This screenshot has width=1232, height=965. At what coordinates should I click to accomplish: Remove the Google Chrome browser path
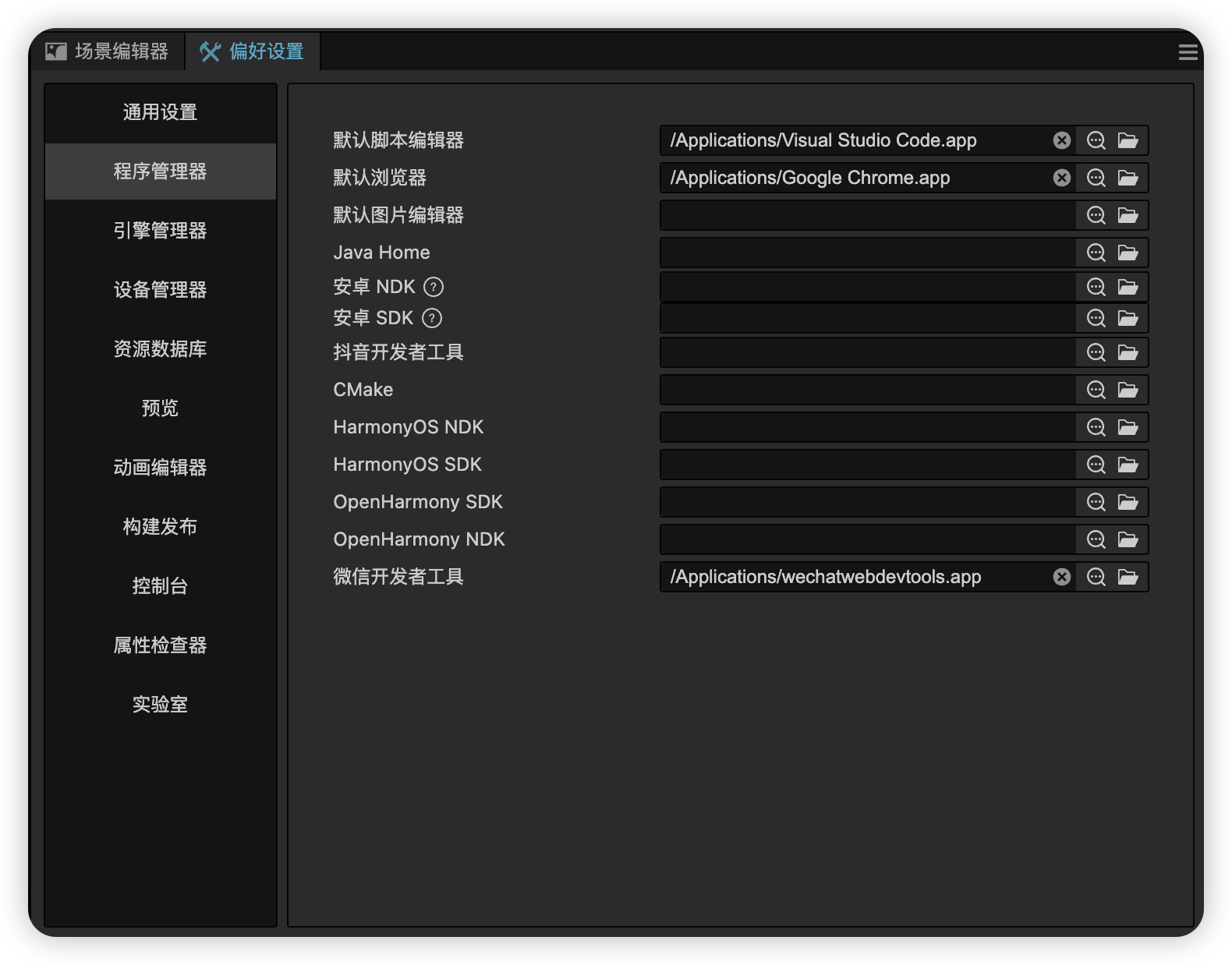[1061, 178]
